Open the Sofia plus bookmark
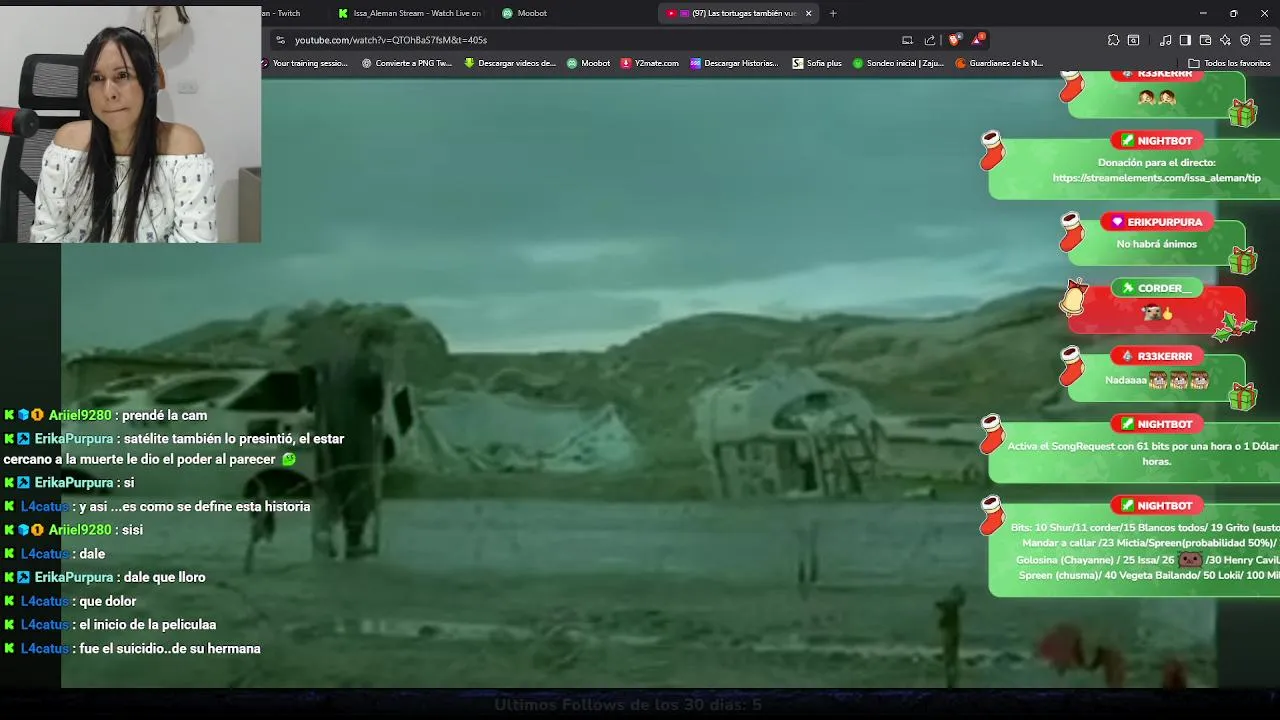Image resolution: width=1280 pixels, height=720 pixels. (x=817, y=63)
